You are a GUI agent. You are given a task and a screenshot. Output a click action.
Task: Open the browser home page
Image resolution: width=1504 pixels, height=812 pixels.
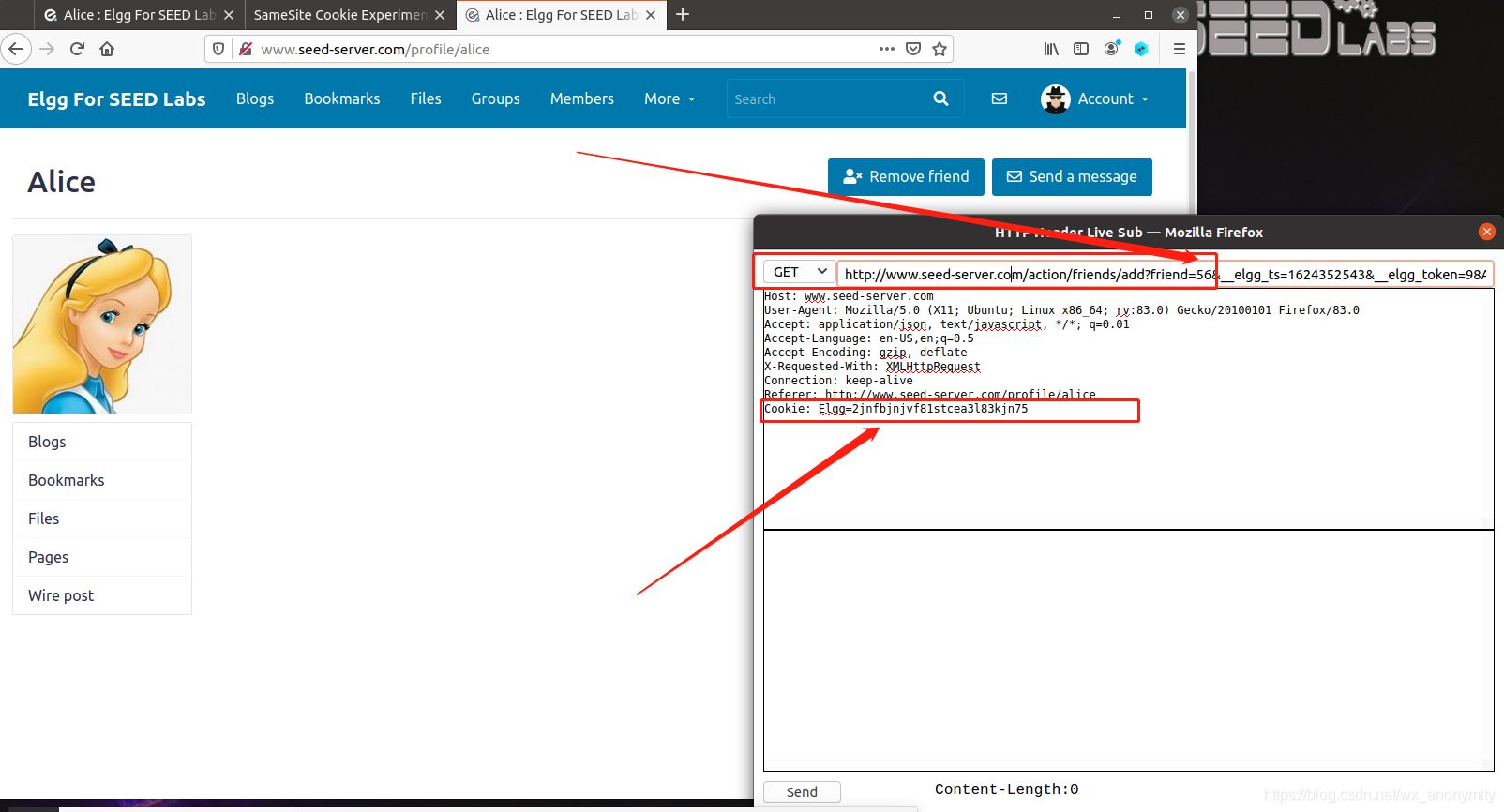(107, 49)
